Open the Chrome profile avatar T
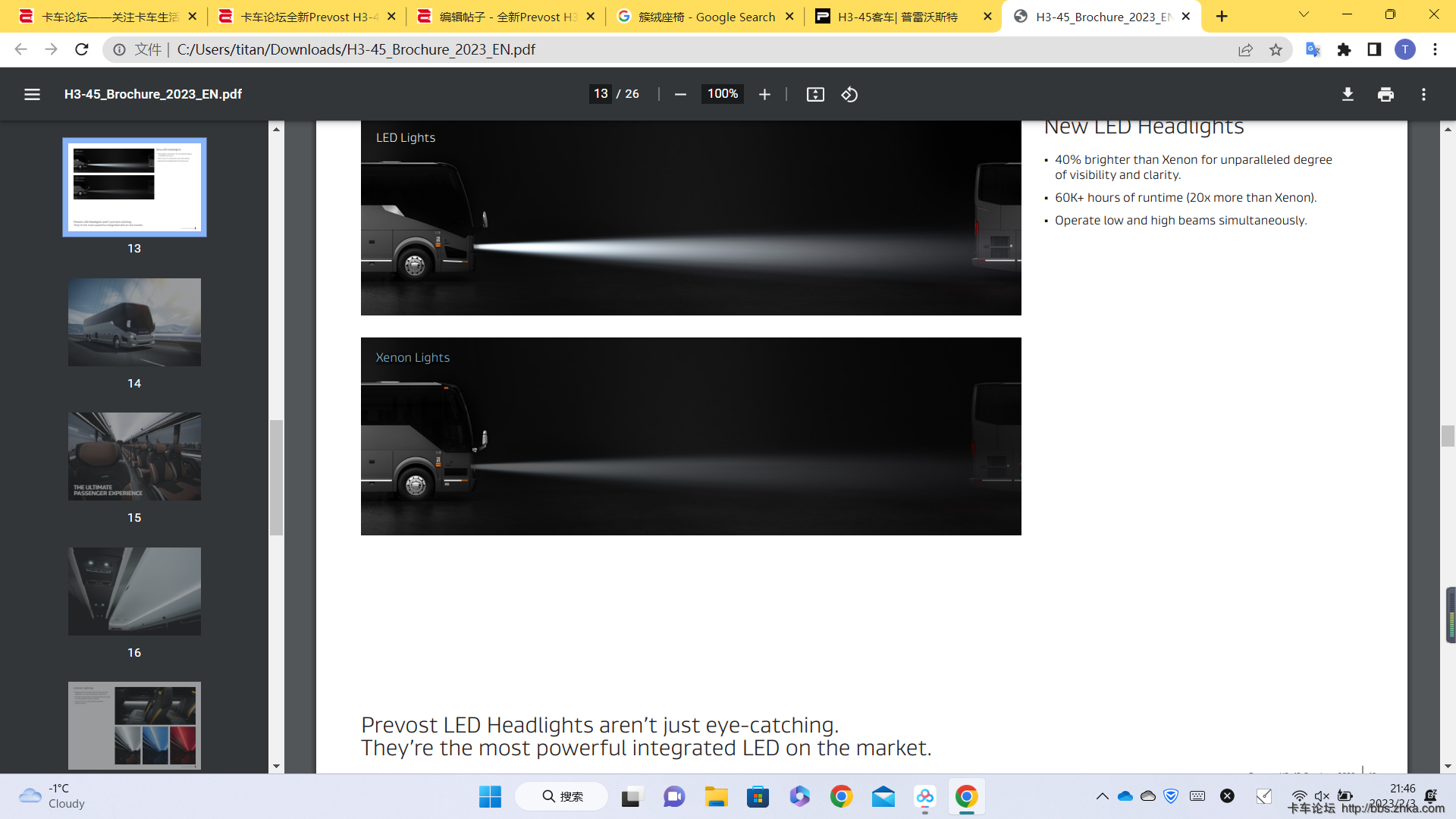Screen dimensions: 1456x819 [x=1404, y=49]
